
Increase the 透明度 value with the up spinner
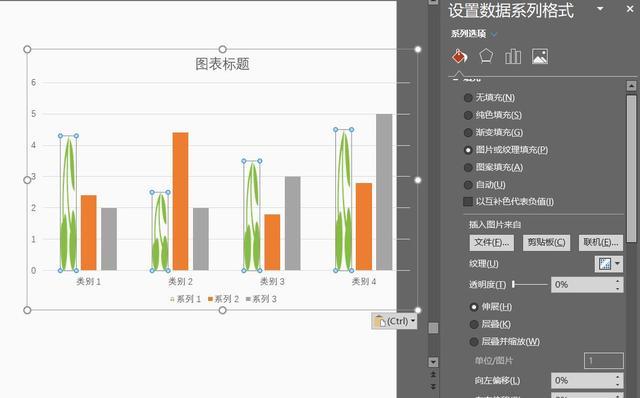coord(618,281)
